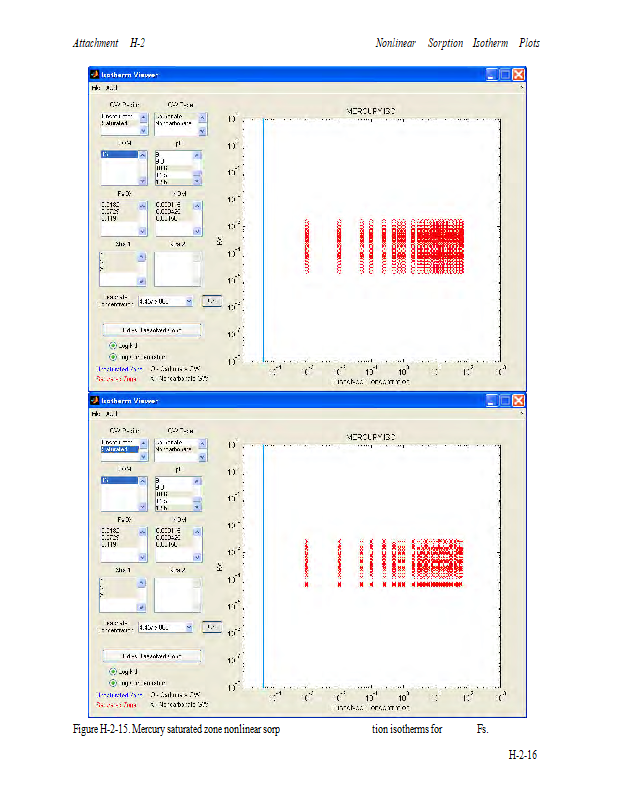
Task: Select Log Kd radio button in lower window
Action: pos(113,671)
